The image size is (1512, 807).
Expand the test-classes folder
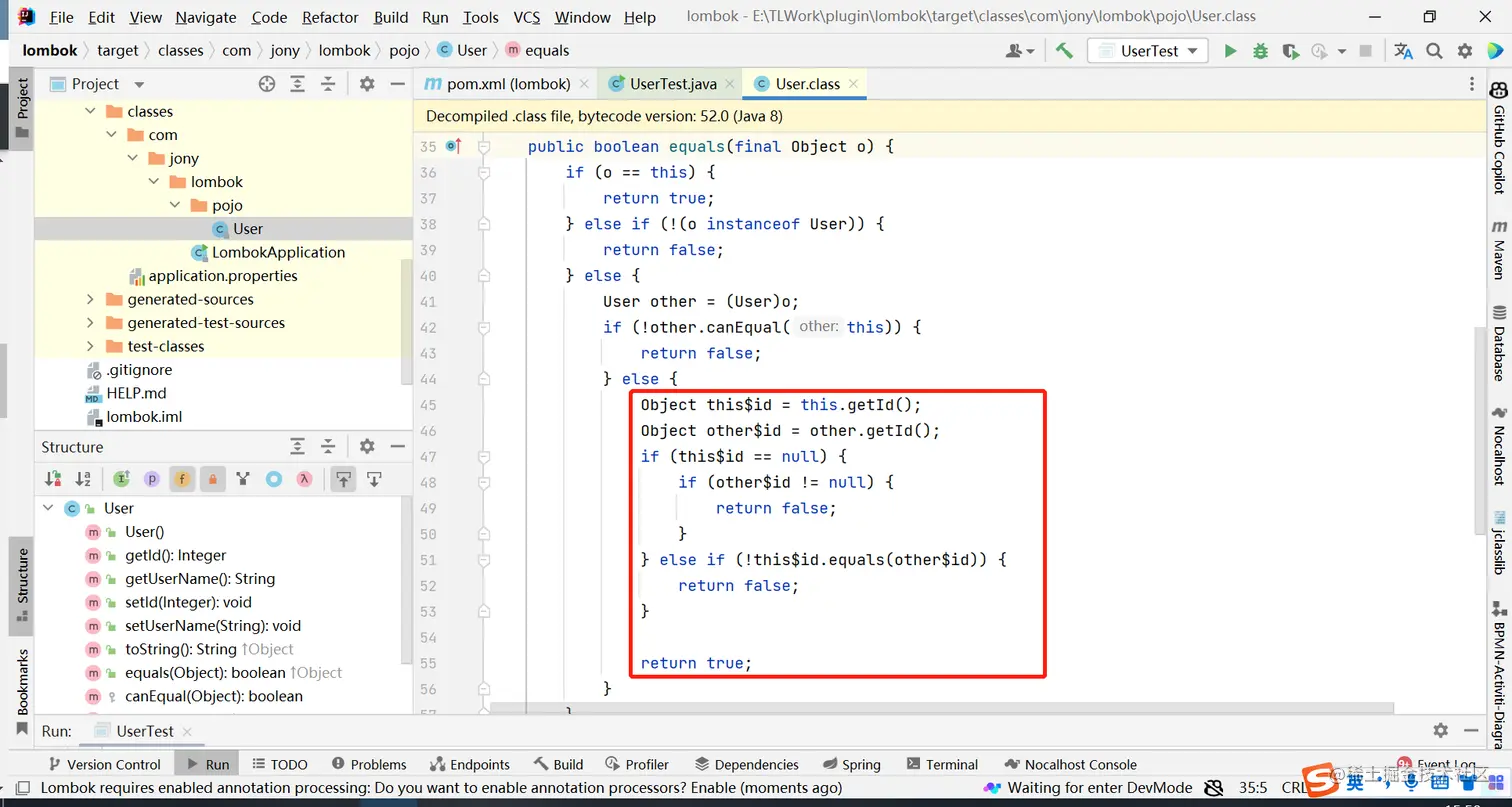coord(91,346)
